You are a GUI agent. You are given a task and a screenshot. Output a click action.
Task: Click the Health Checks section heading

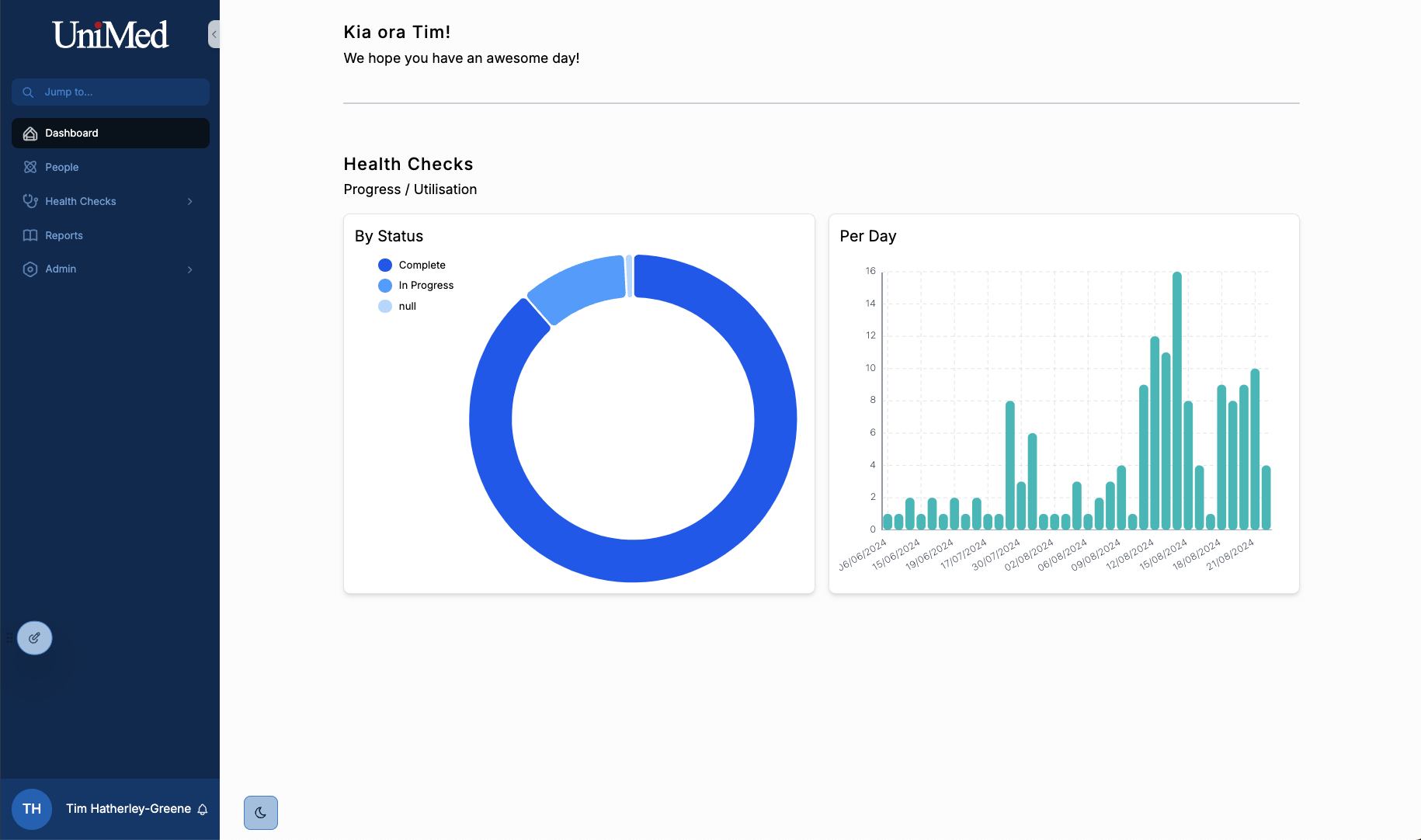(408, 165)
